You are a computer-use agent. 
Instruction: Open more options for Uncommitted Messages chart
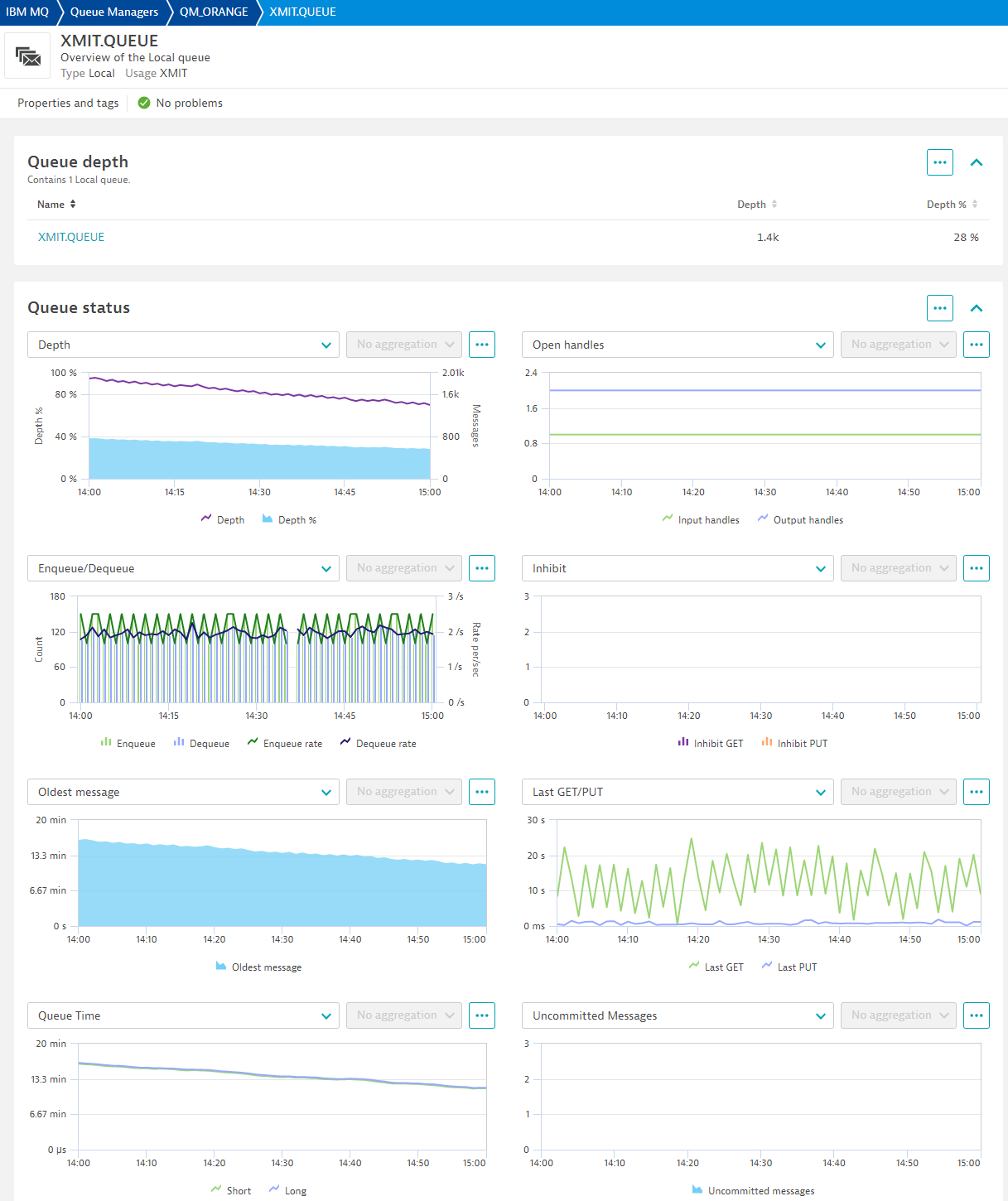point(976,1015)
